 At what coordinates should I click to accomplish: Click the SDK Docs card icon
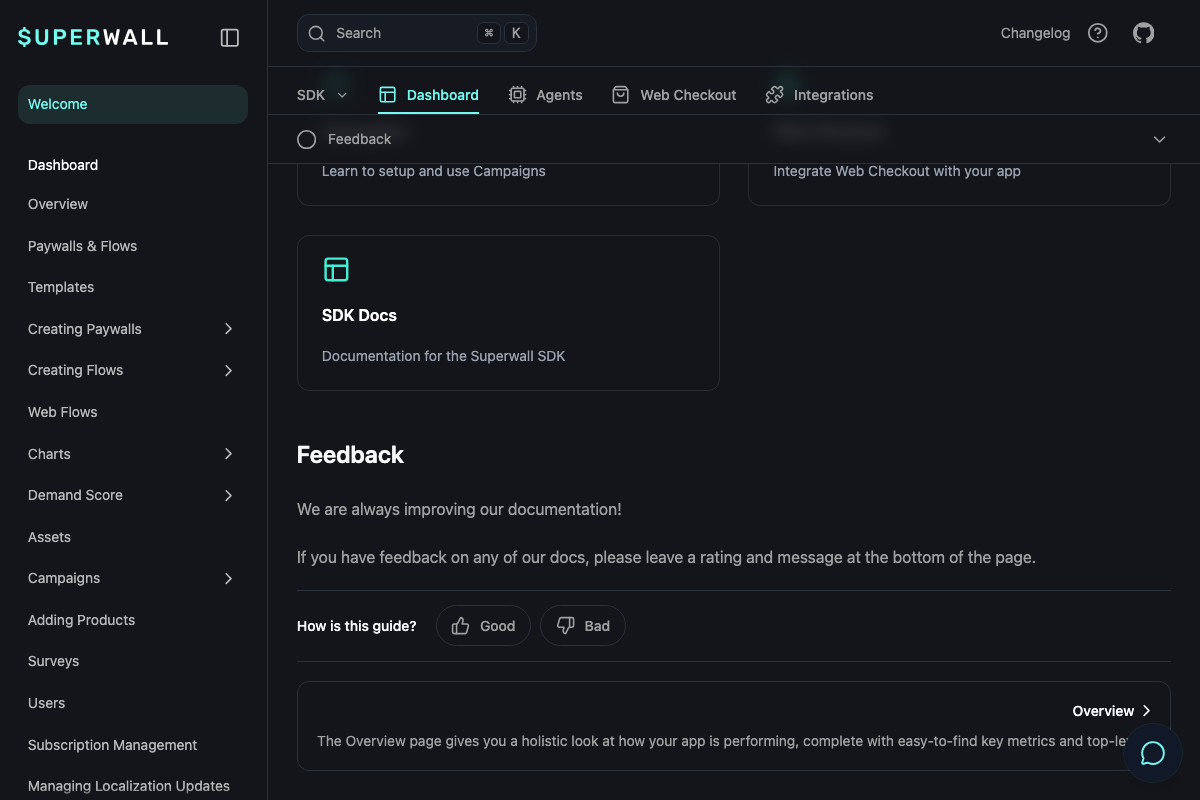(336, 269)
